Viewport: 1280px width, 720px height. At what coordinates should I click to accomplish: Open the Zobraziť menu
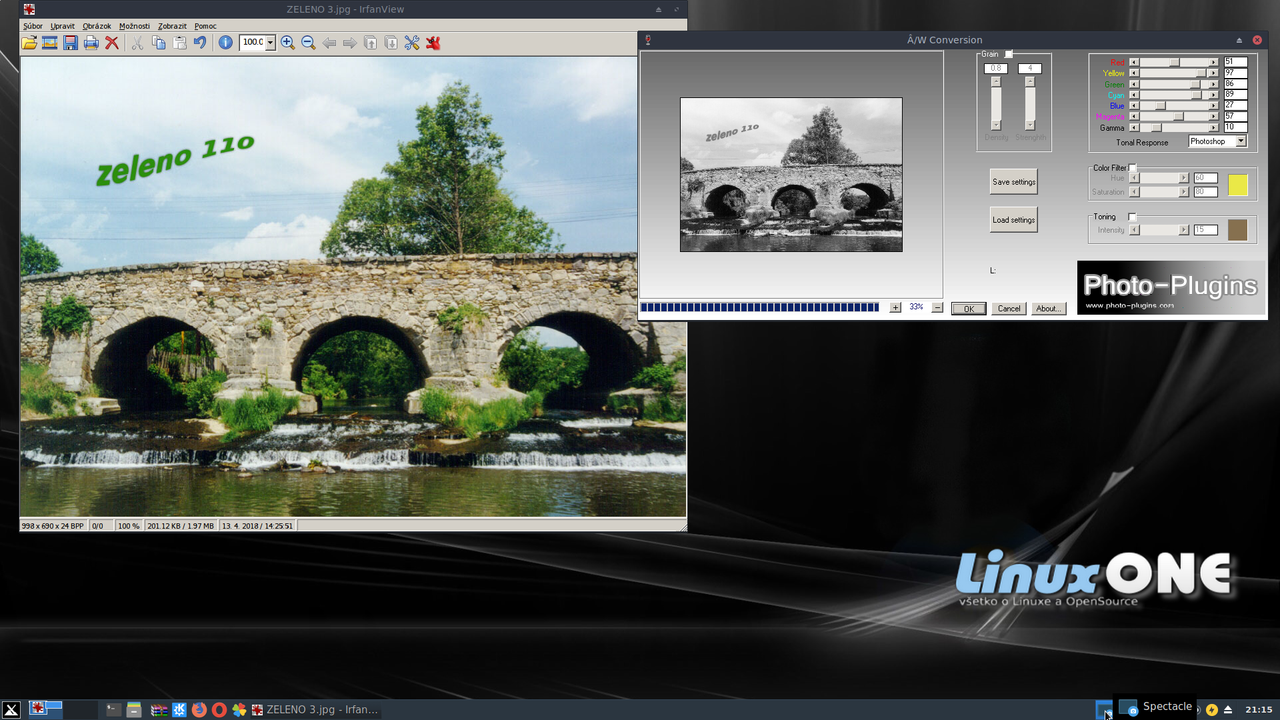coord(172,26)
